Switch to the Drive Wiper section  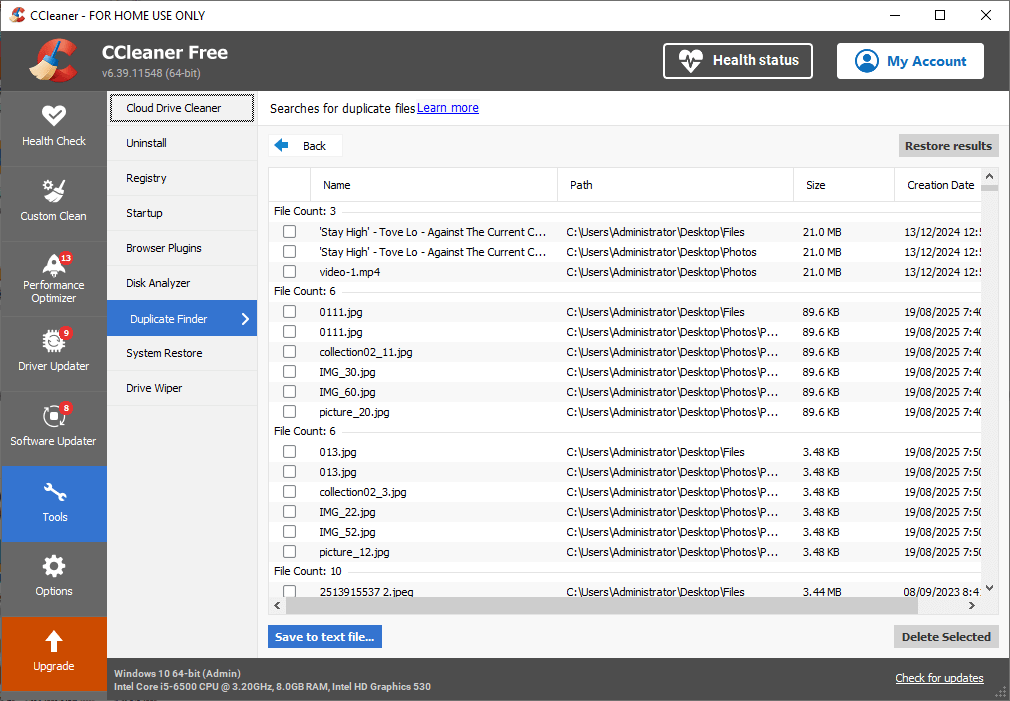(154, 388)
